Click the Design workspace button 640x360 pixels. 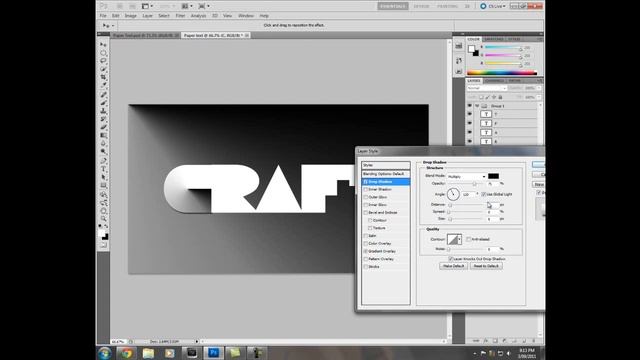pyautogui.click(x=421, y=6)
